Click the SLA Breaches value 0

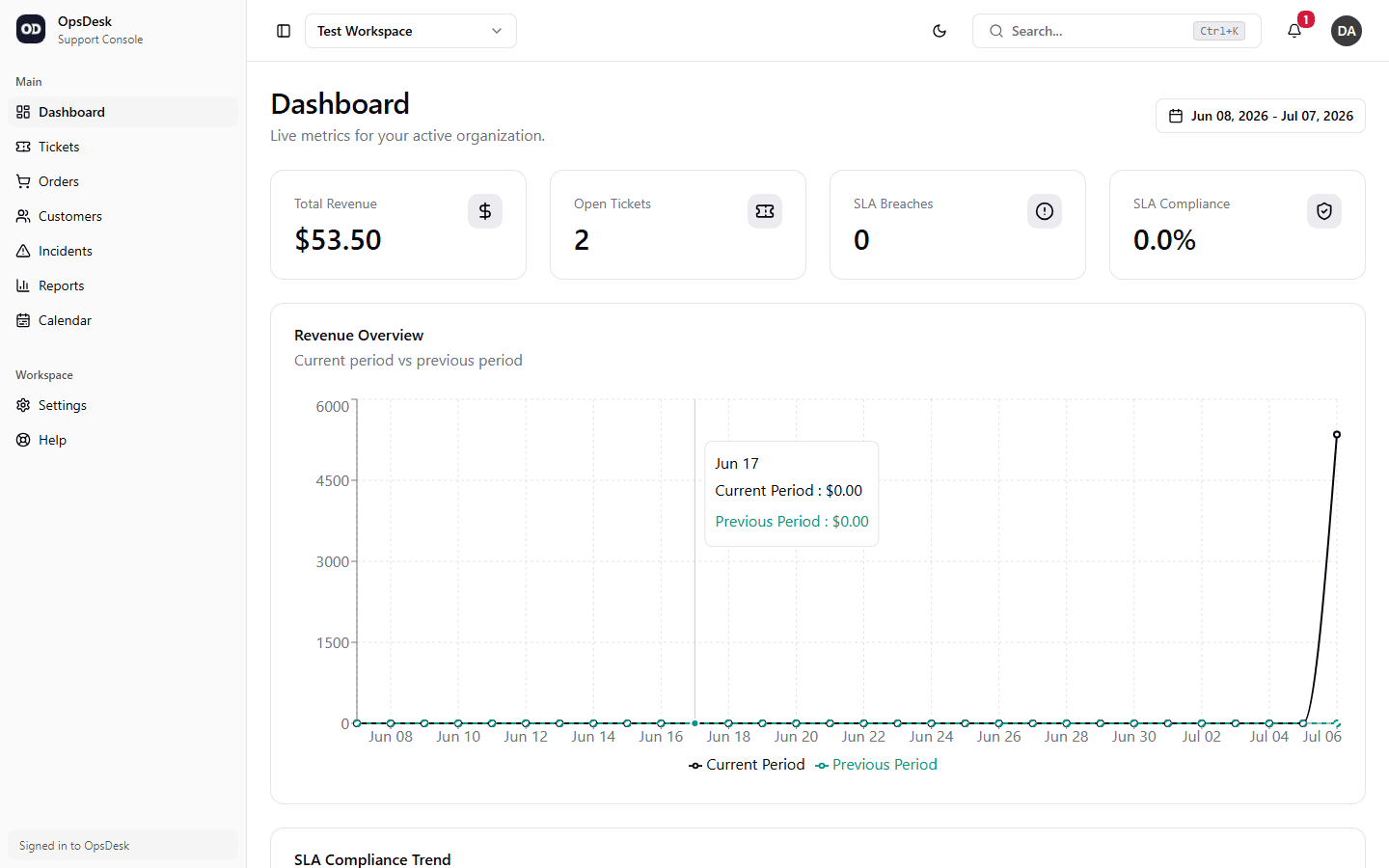click(861, 240)
